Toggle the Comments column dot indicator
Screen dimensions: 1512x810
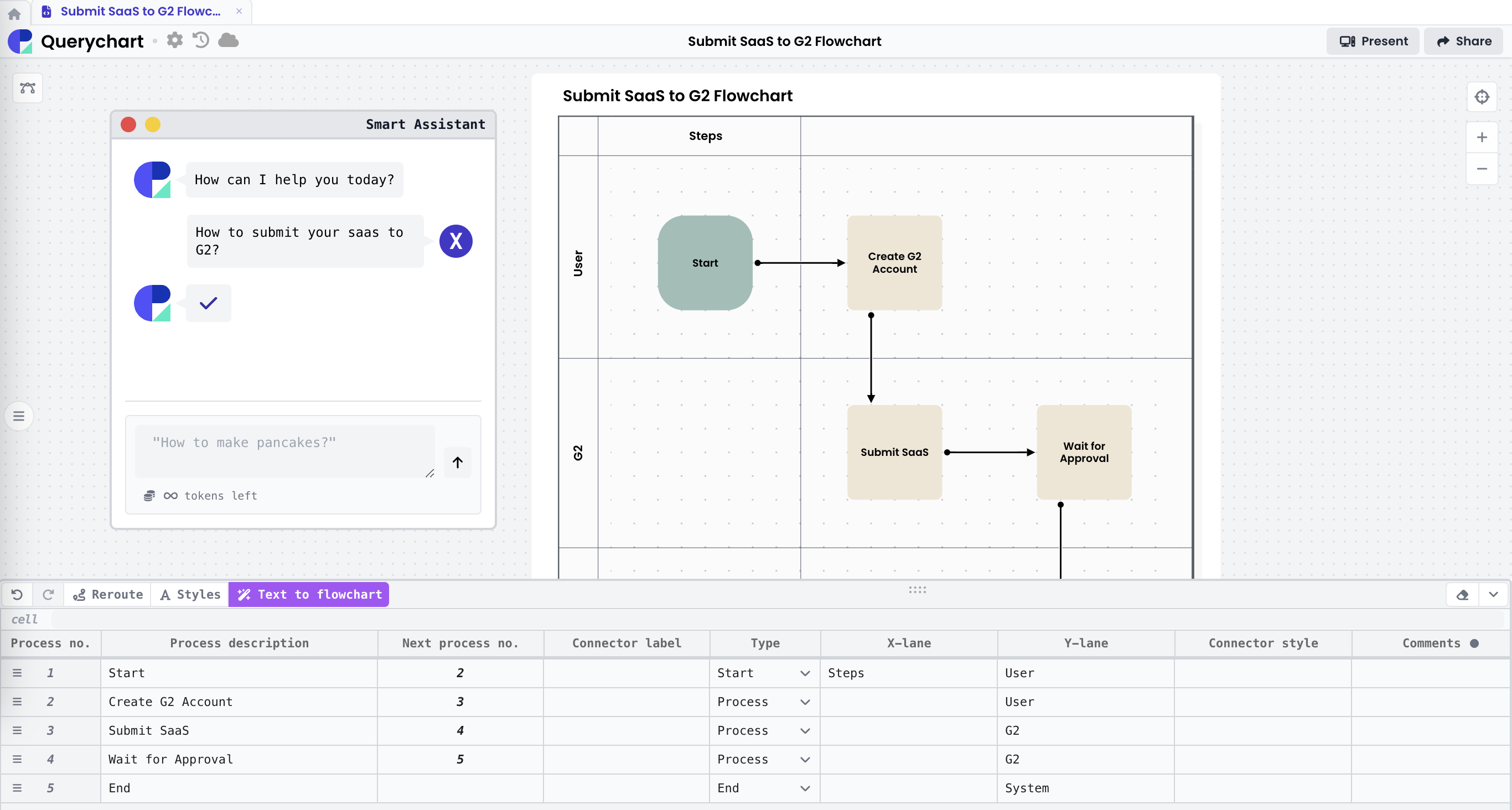coord(1474,643)
